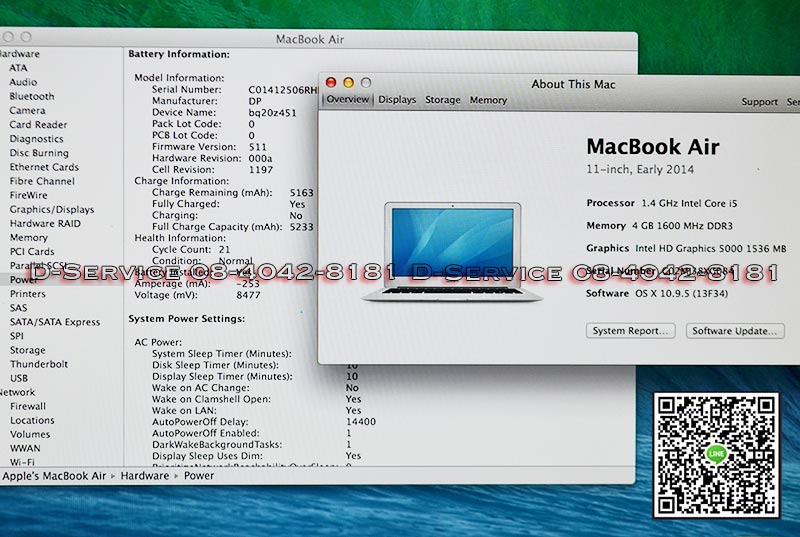Select USB in sidebar
This screenshot has width=800, height=537.
click(19, 378)
